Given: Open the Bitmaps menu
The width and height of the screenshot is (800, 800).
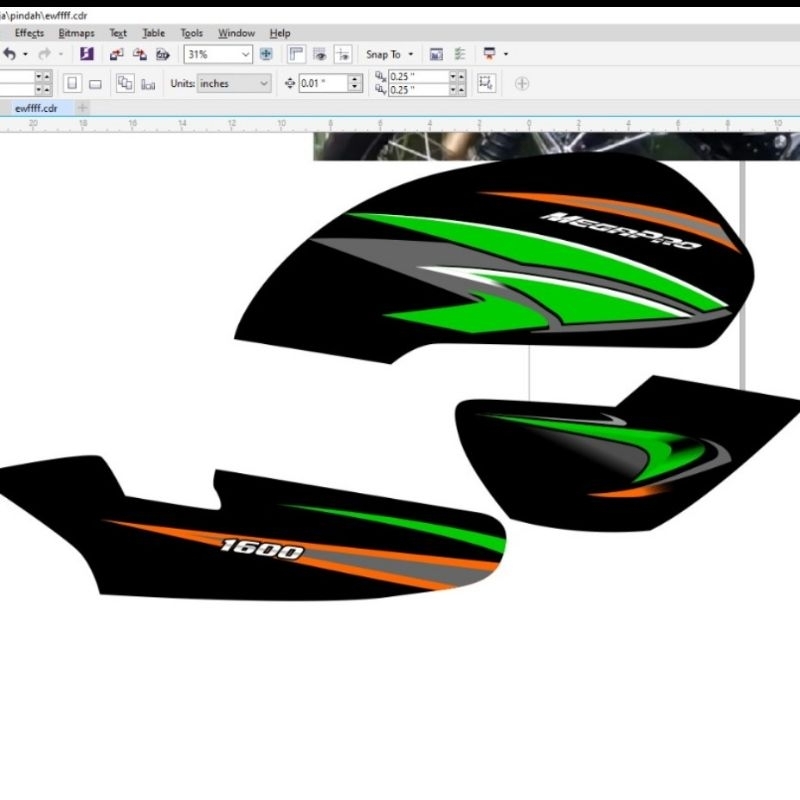Looking at the screenshot, I should pyautogui.click(x=76, y=32).
